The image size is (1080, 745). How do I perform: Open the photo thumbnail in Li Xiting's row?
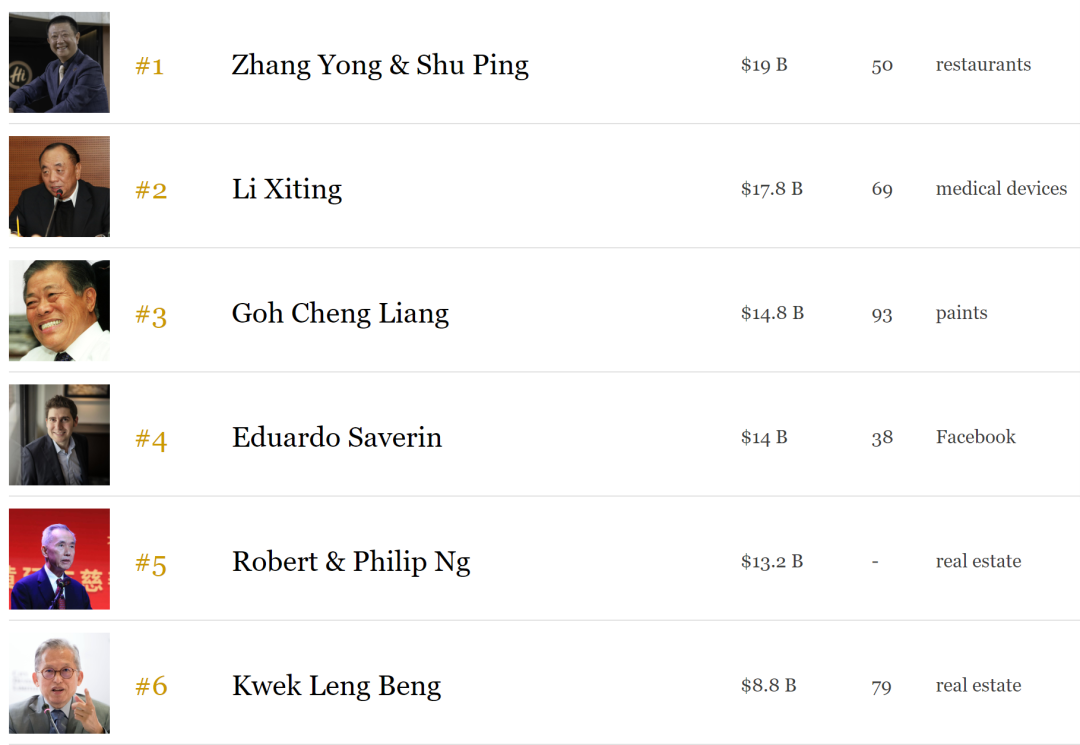click(59, 187)
